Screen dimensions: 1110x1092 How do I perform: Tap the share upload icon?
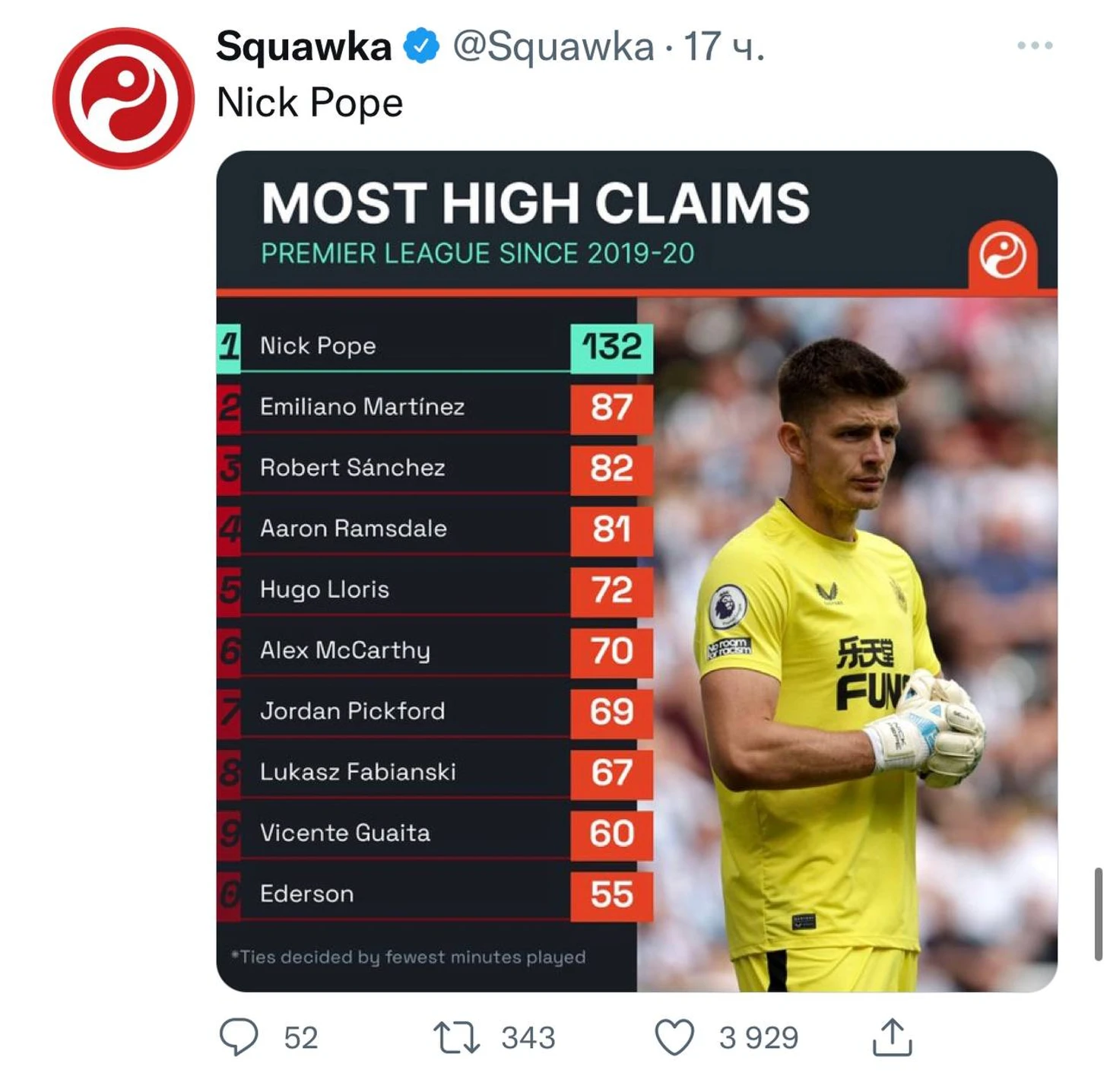pyautogui.click(x=892, y=1037)
